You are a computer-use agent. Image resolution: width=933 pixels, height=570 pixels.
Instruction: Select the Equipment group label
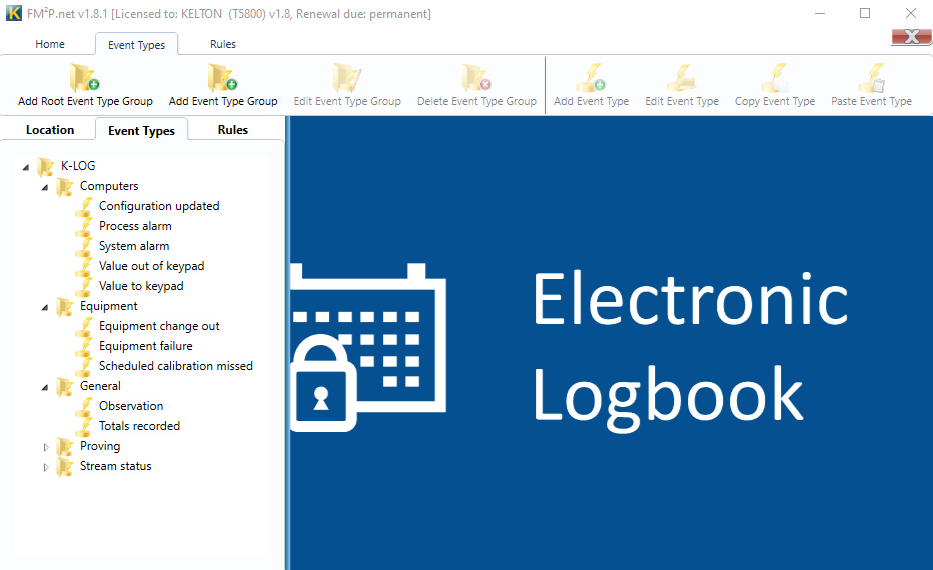coord(109,306)
